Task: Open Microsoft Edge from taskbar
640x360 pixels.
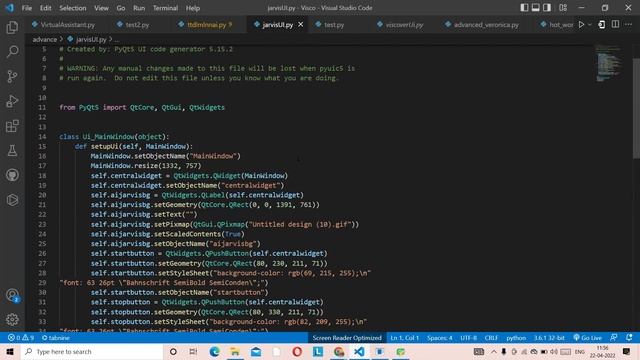Action: 214,351
